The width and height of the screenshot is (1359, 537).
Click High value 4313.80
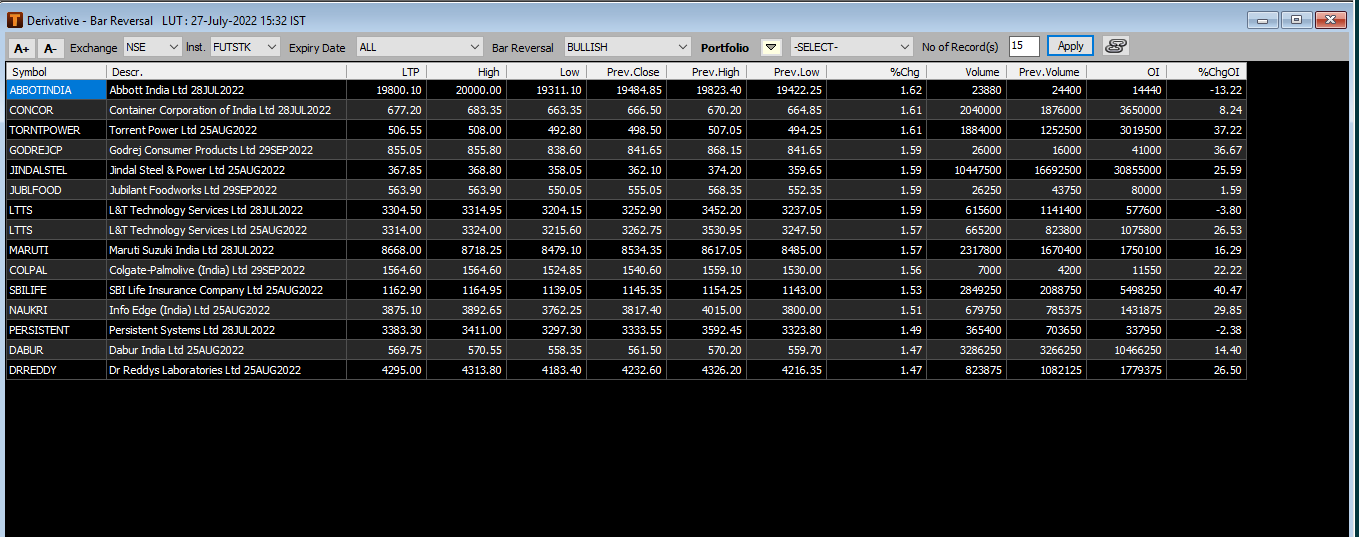click(466, 370)
